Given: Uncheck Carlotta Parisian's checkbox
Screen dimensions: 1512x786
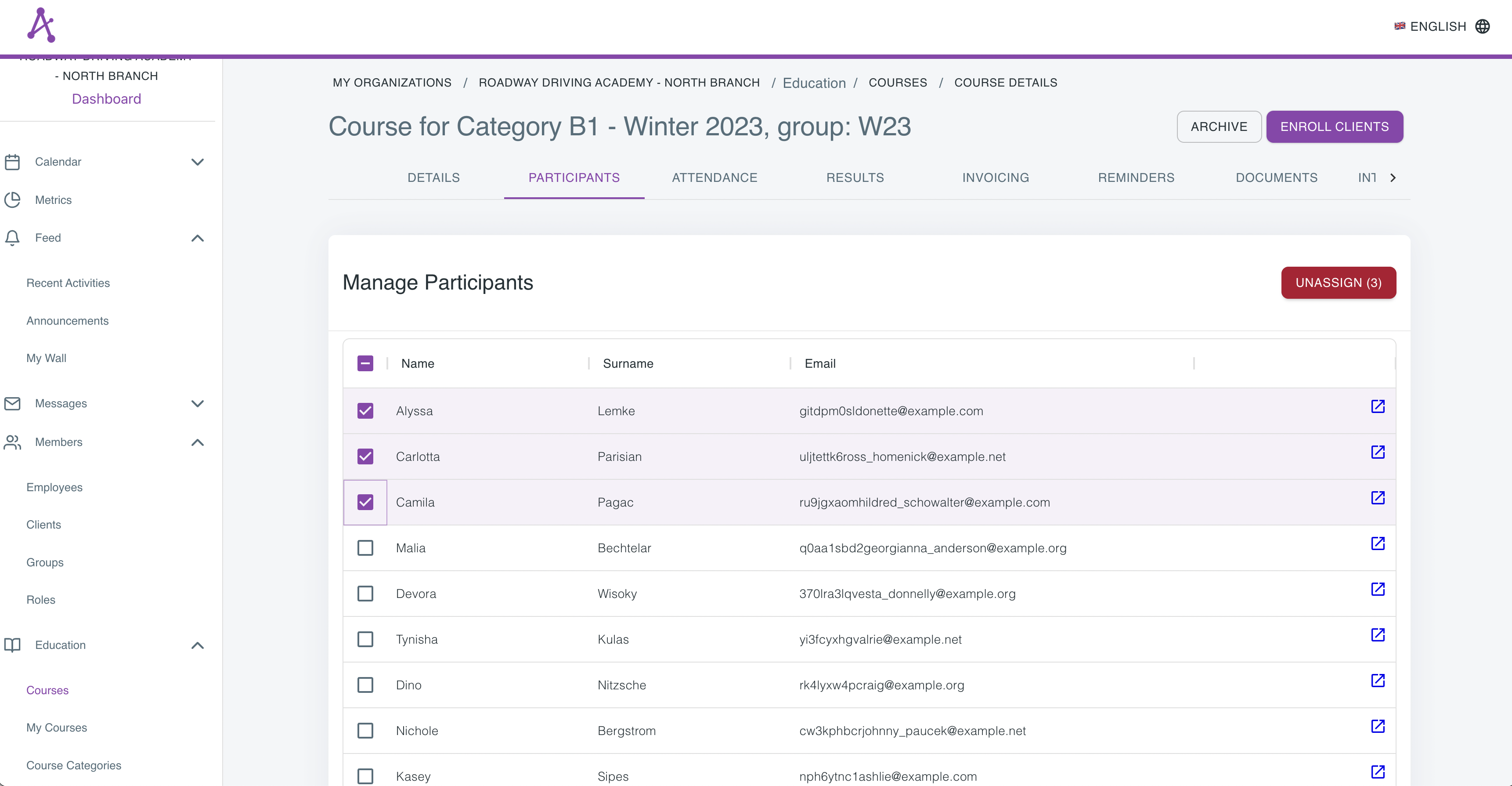Looking at the screenshot, I should pyautogui.click(x=365, y=456).
